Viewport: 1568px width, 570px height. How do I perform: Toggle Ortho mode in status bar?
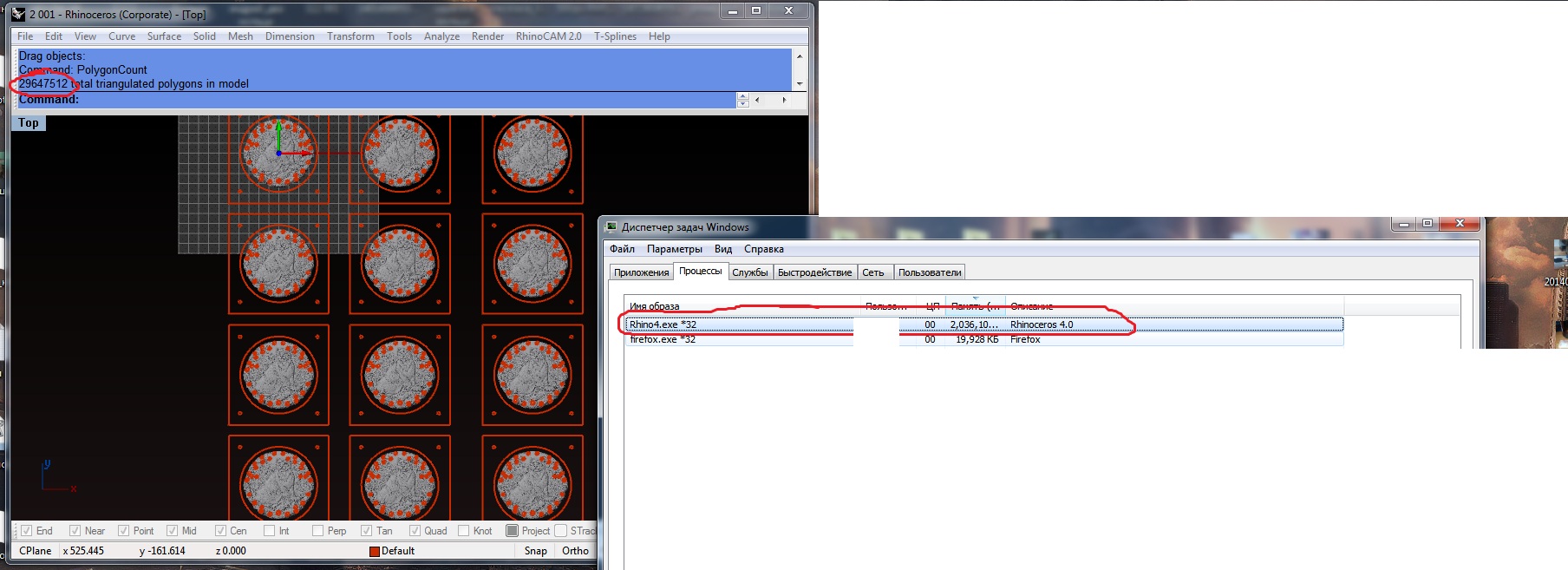click(x=575, y=551)
